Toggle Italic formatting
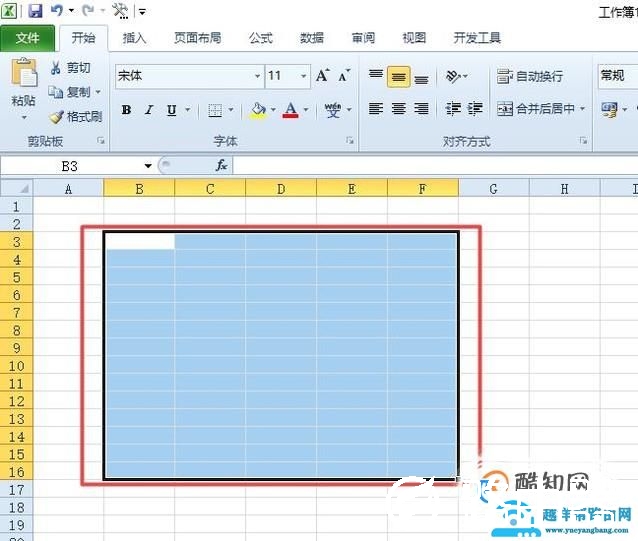Viewport: 638px width, 541px height. [x=149, y=110]
